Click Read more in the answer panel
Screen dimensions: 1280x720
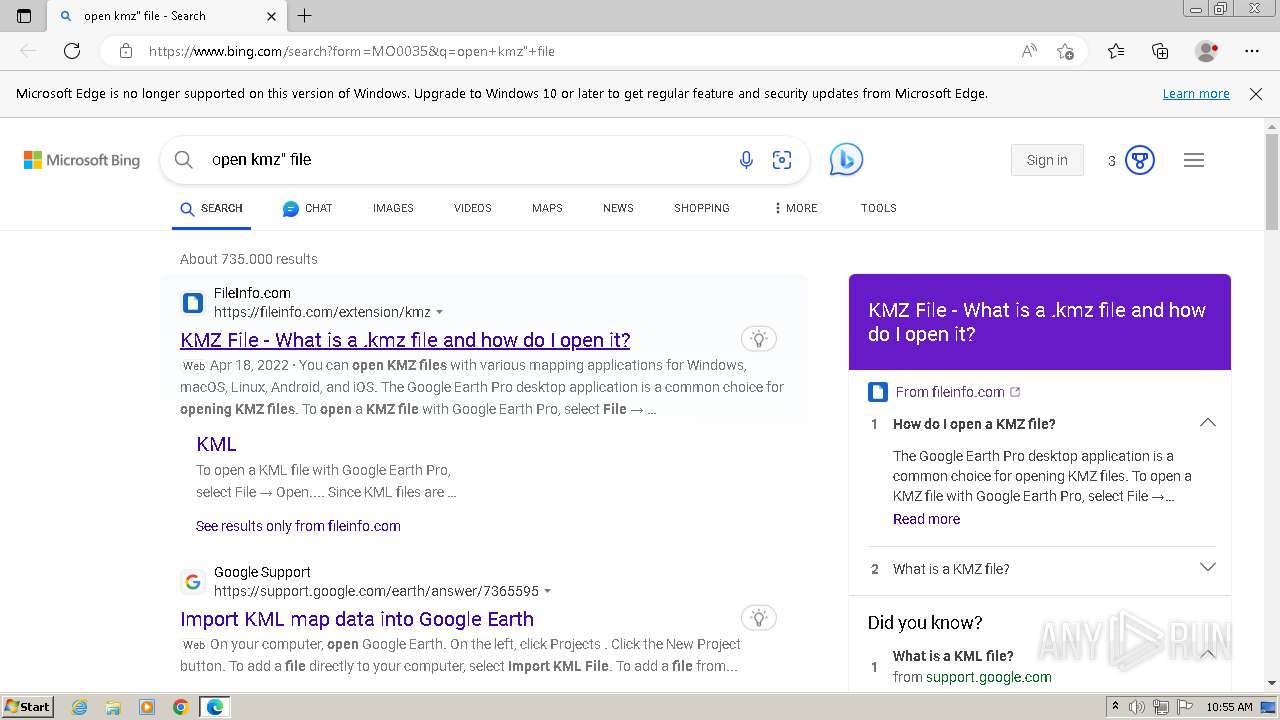click(x=926, y=519)
